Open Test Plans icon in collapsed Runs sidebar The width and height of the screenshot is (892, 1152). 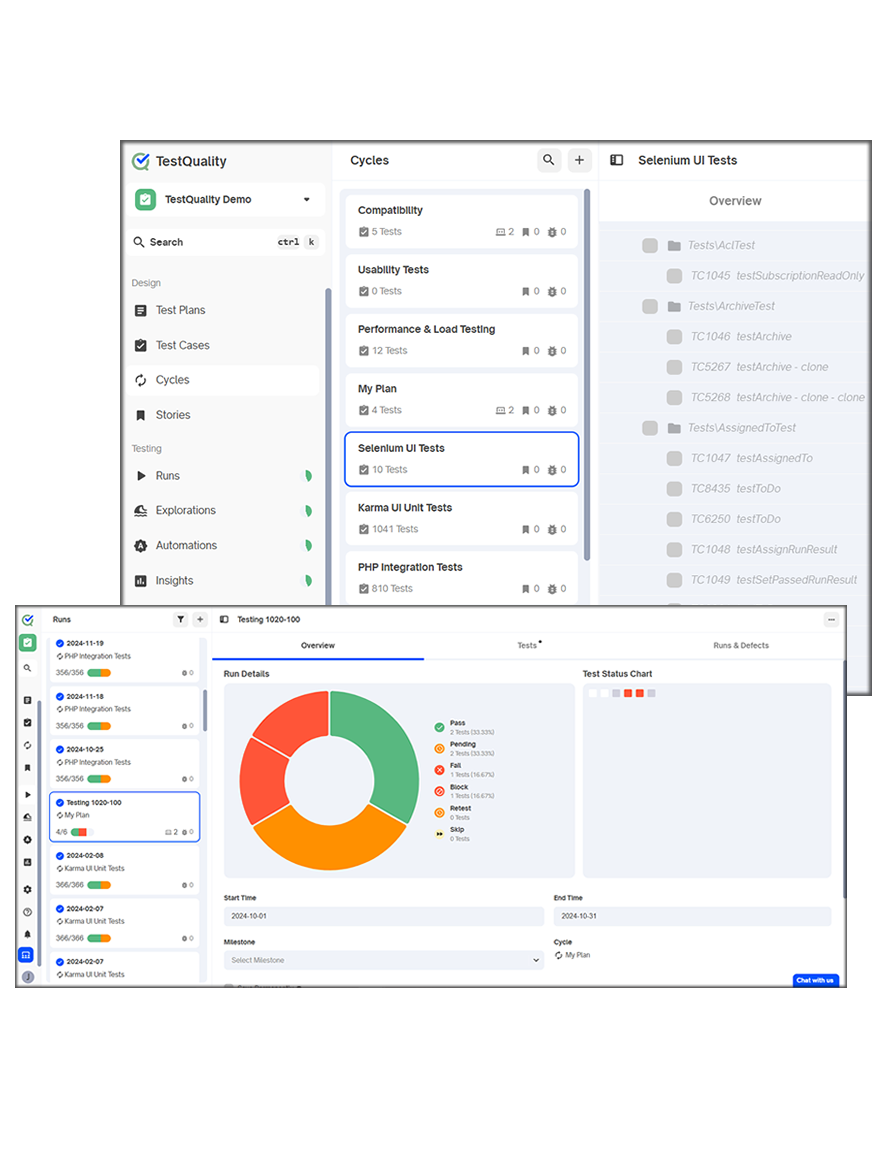tap(27, 700)
